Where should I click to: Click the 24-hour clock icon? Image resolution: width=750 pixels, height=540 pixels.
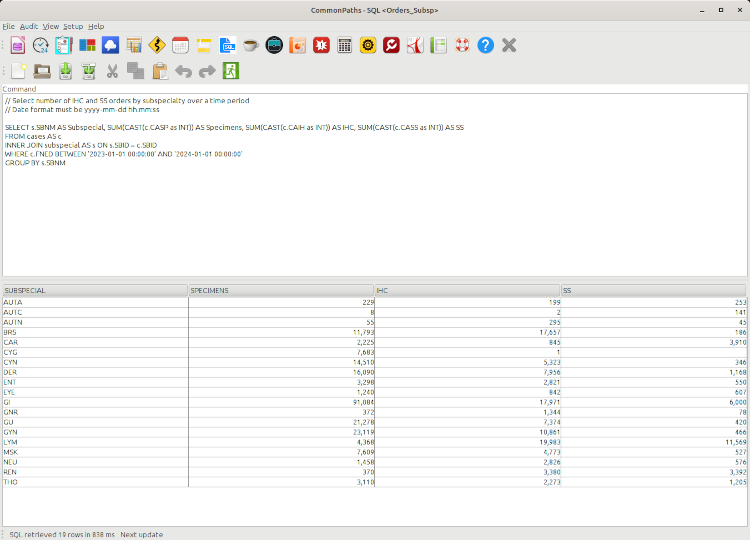[x=40, y=45]
